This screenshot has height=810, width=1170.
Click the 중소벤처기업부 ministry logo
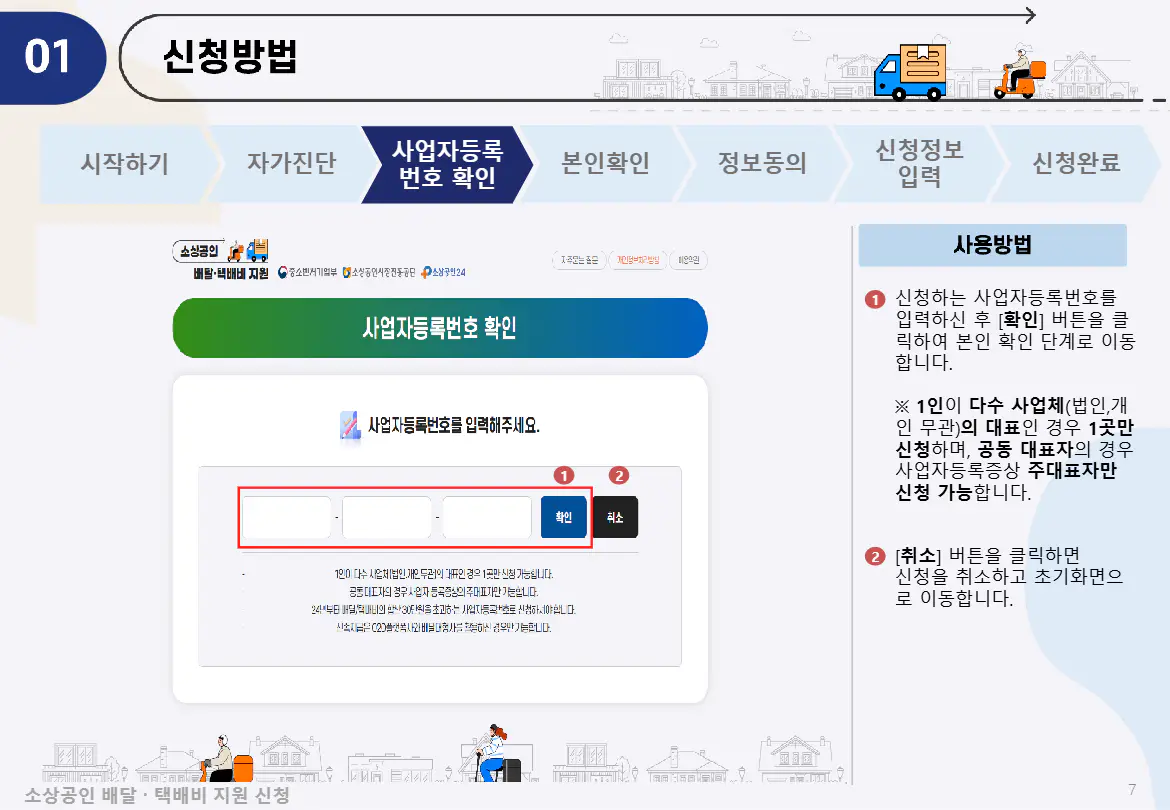pyautogui.click(x=307, y=272)
